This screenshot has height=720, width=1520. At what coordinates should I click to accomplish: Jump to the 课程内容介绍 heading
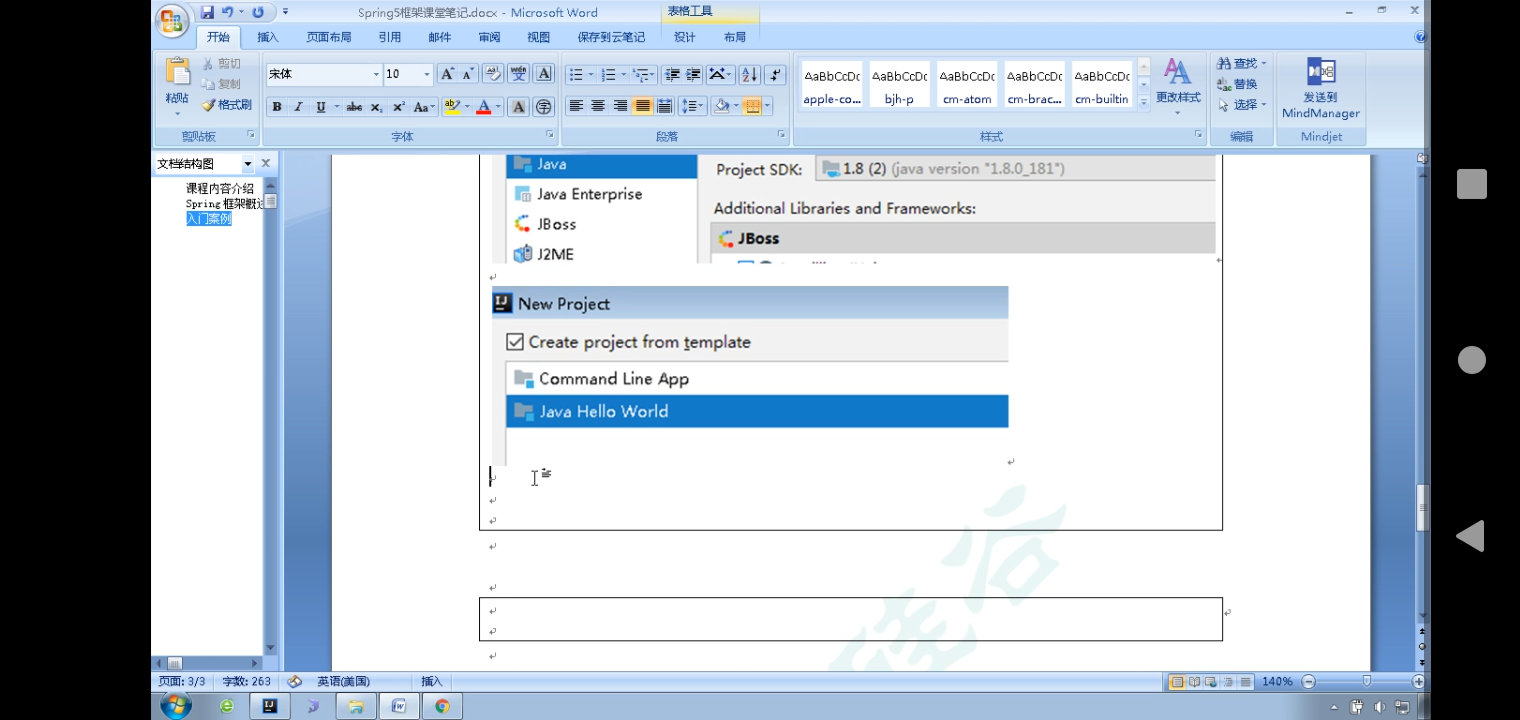point(220,188)
